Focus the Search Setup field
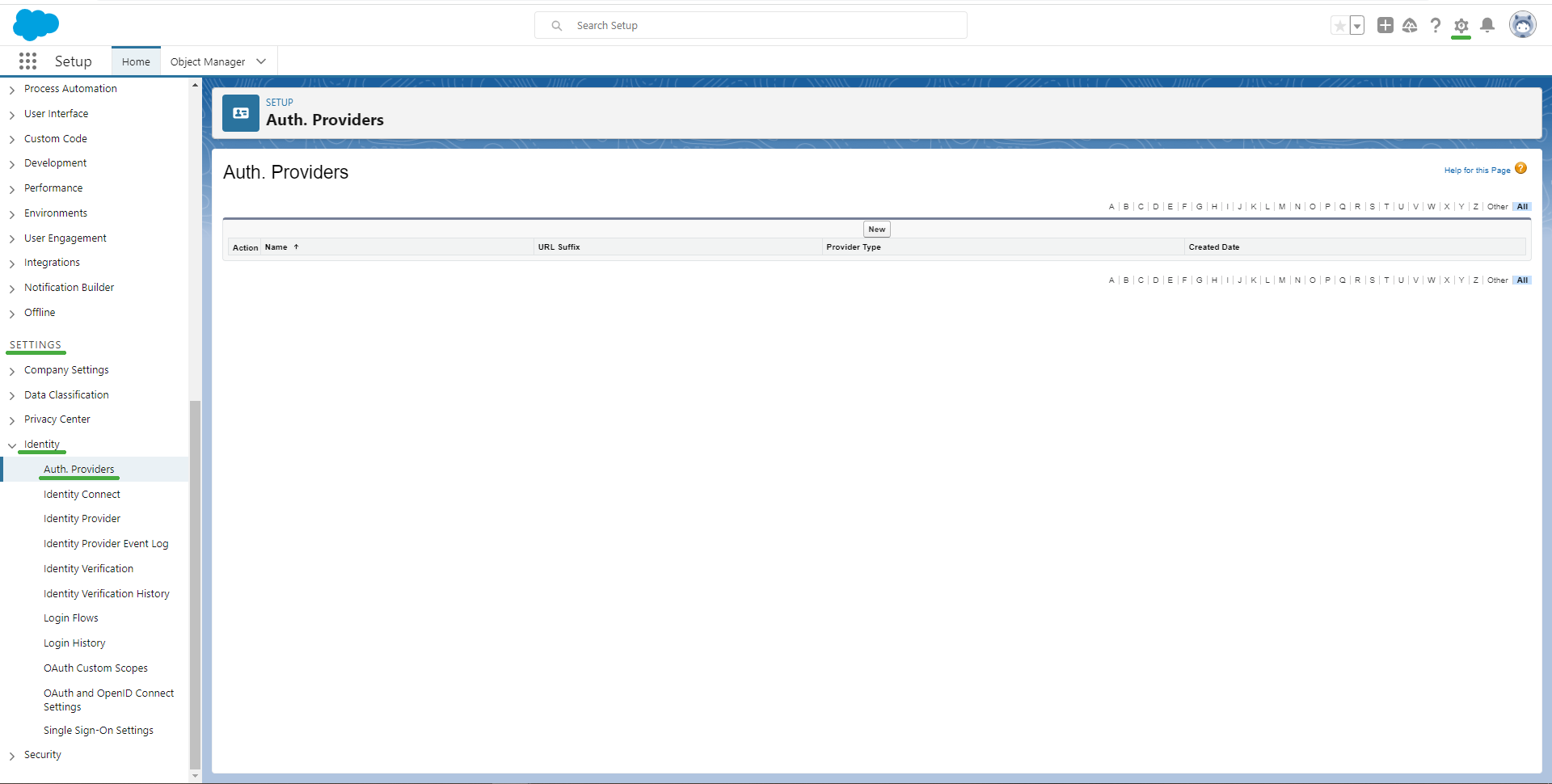This screenshot has height=784, width=1552. 751,25
